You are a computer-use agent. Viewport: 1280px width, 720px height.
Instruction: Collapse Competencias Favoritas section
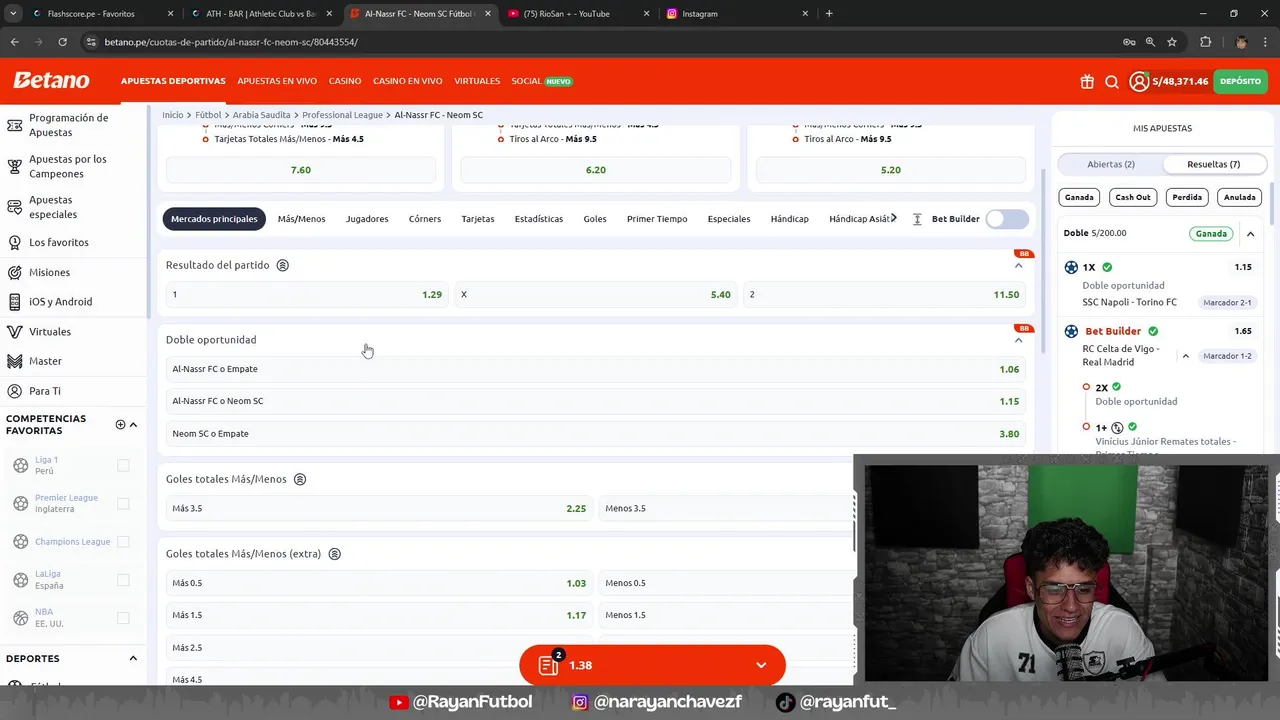tap(133, 425)
